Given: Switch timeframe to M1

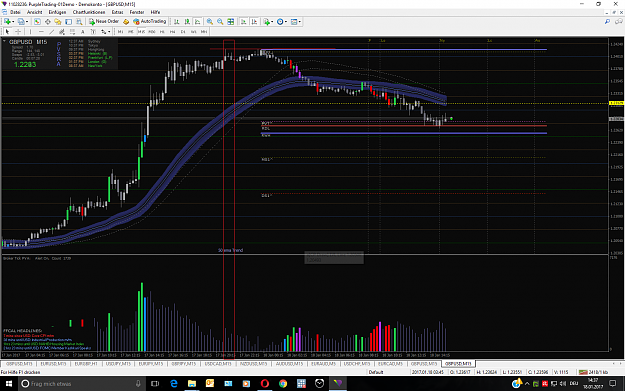Looking at the screenshot, I should click(x=120, y=31).
